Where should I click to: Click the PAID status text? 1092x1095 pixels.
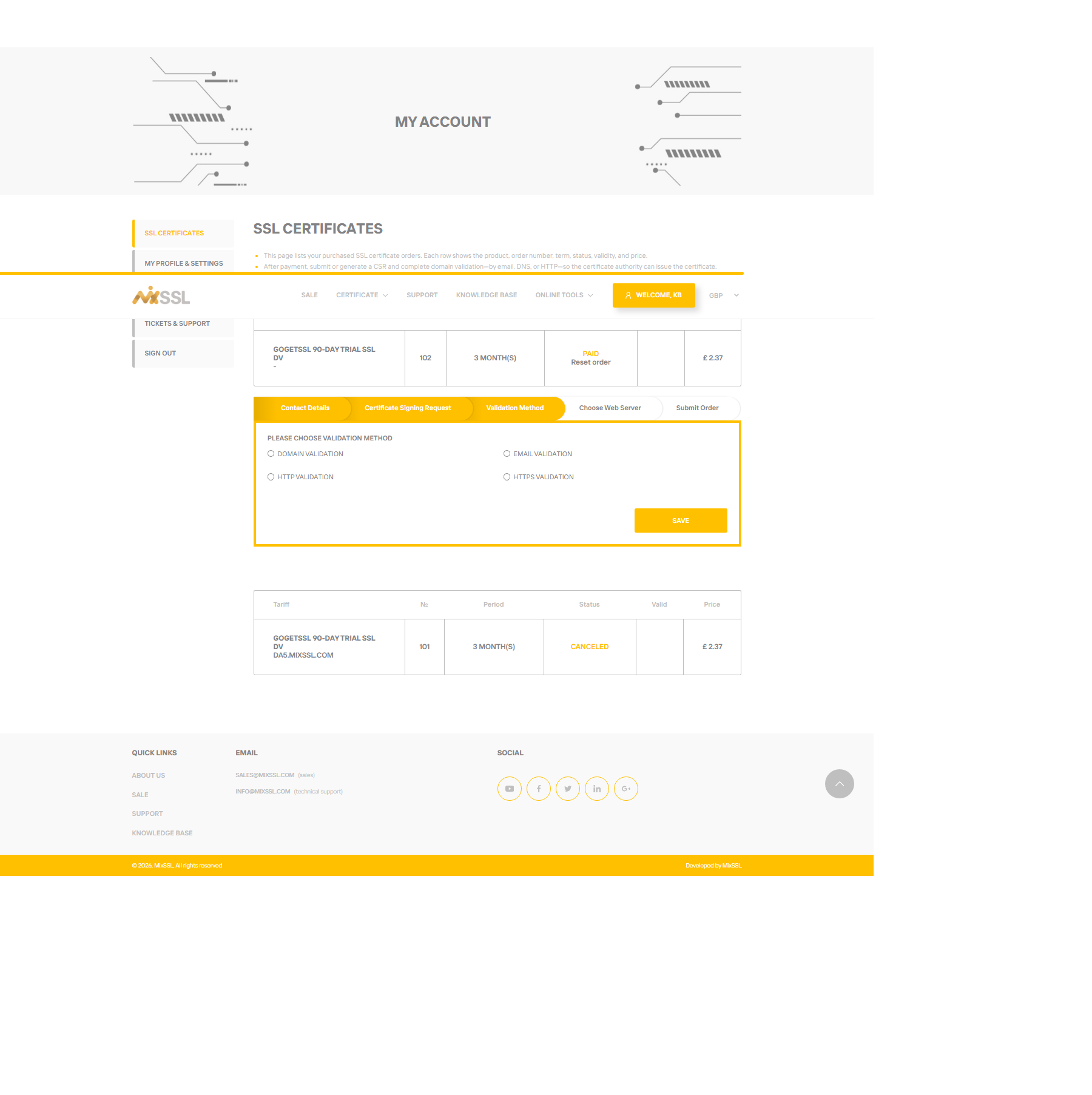click(591, 354)
